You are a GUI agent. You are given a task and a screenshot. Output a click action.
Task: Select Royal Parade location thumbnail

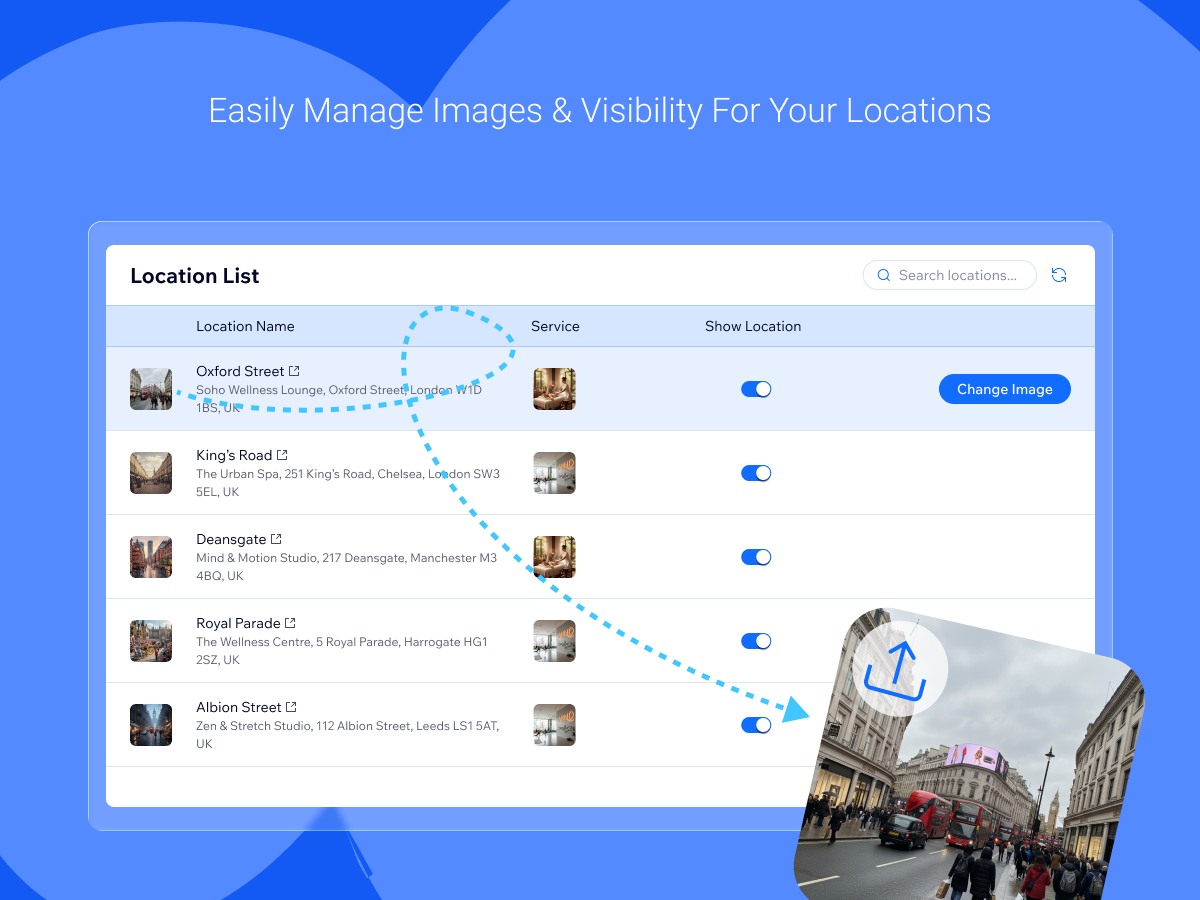coord(151,641)
